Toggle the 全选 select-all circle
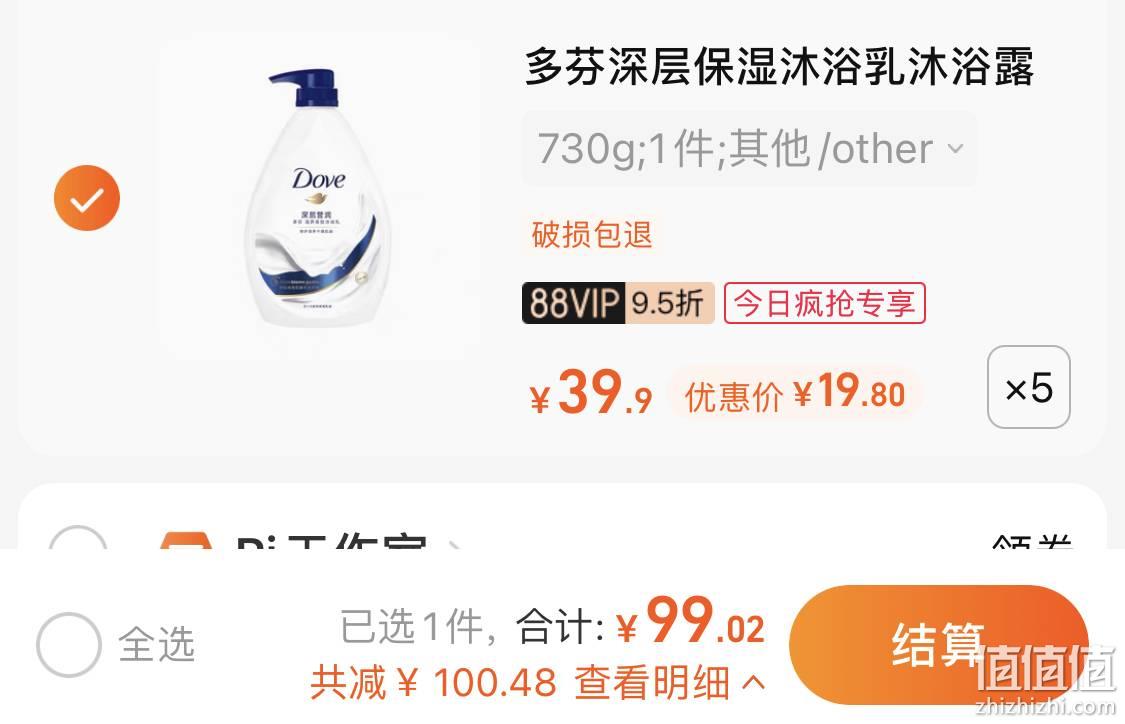1125x724 pixels. tap(69, 645)
